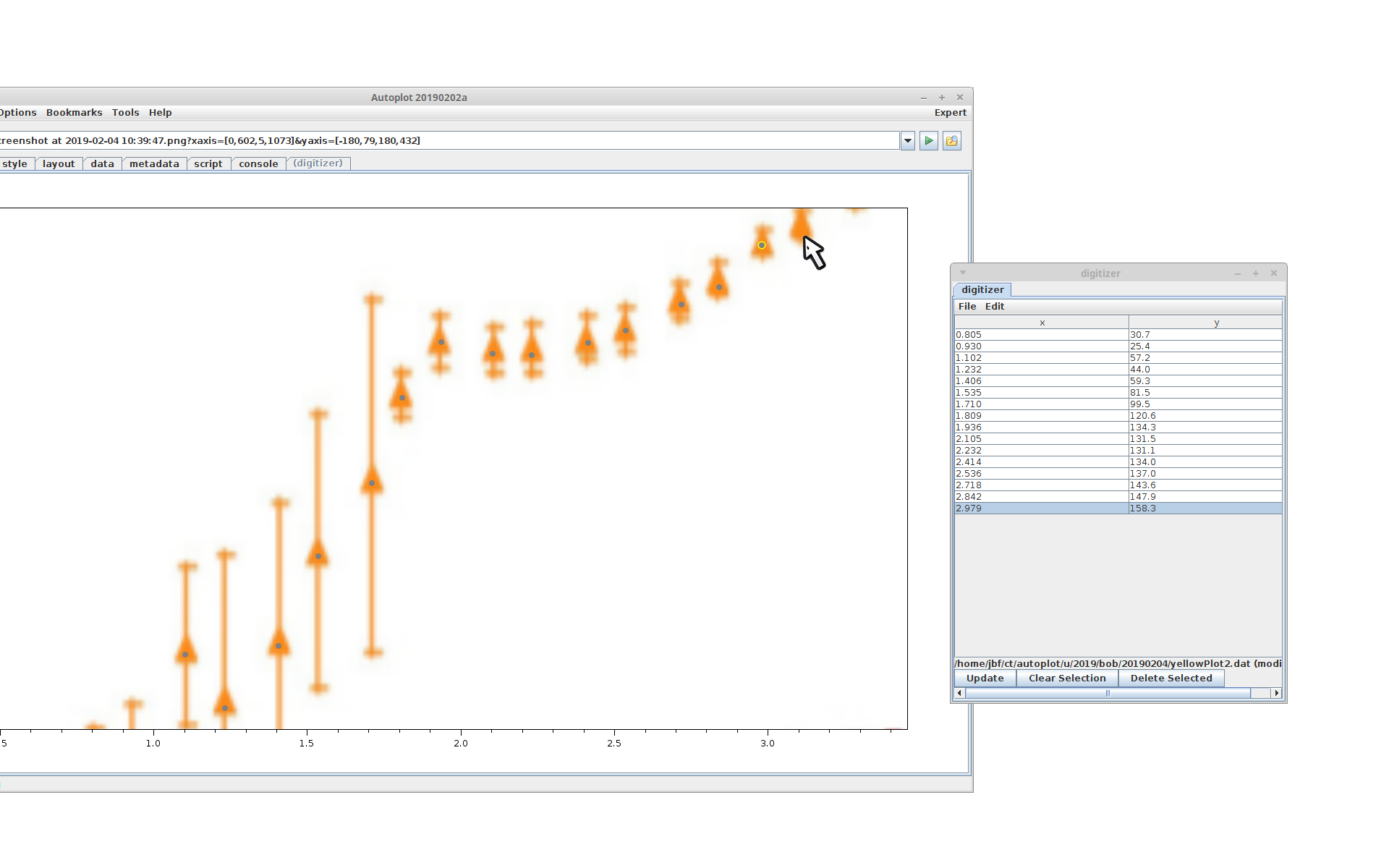Viewport: 1389px width, 868px height.
Task: Select table row with x 1.535
Action: 1118,393
